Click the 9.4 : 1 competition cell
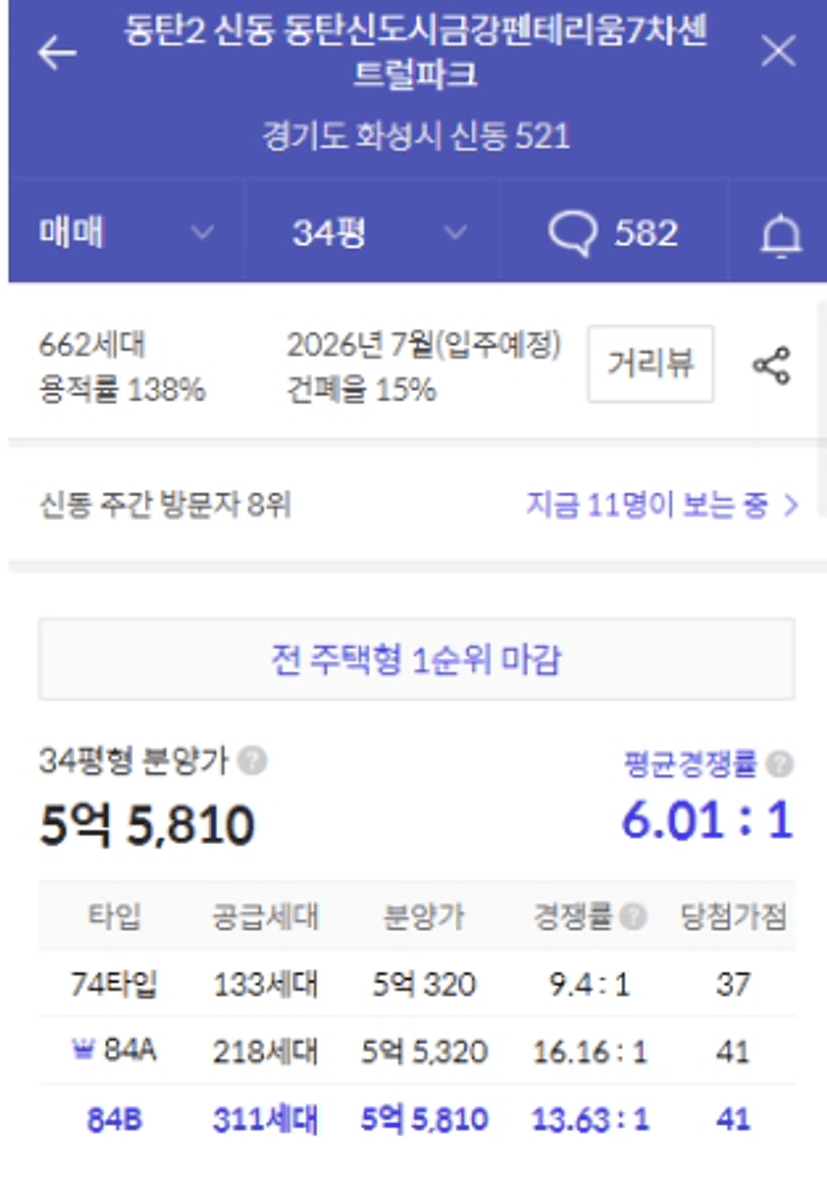Screen dimensions: 827x1198 coord(589,985)
